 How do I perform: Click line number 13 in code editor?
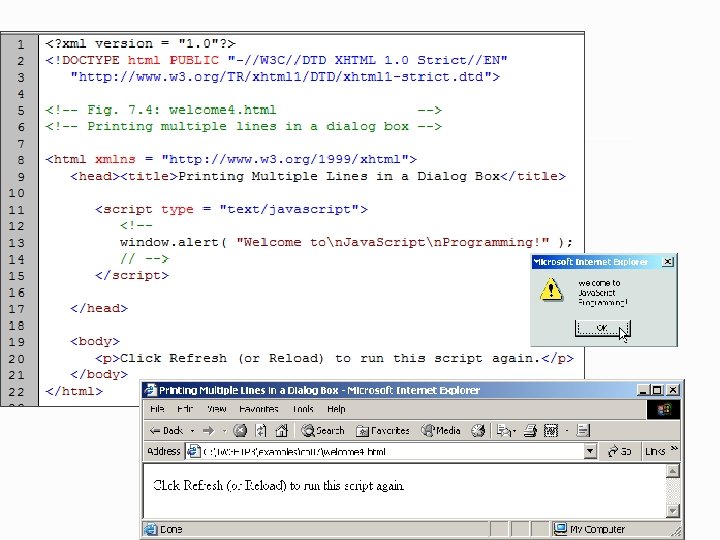tap(16, 243)
